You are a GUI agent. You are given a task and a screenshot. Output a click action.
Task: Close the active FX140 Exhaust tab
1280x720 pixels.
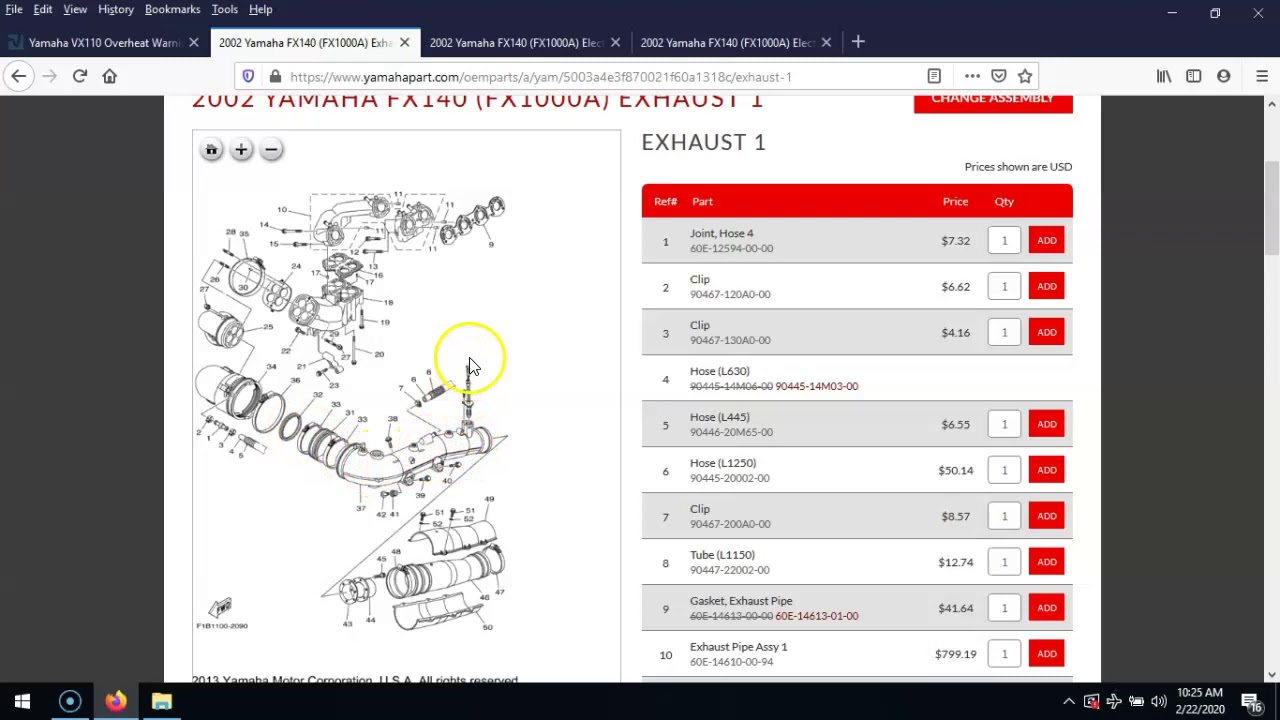404,42
